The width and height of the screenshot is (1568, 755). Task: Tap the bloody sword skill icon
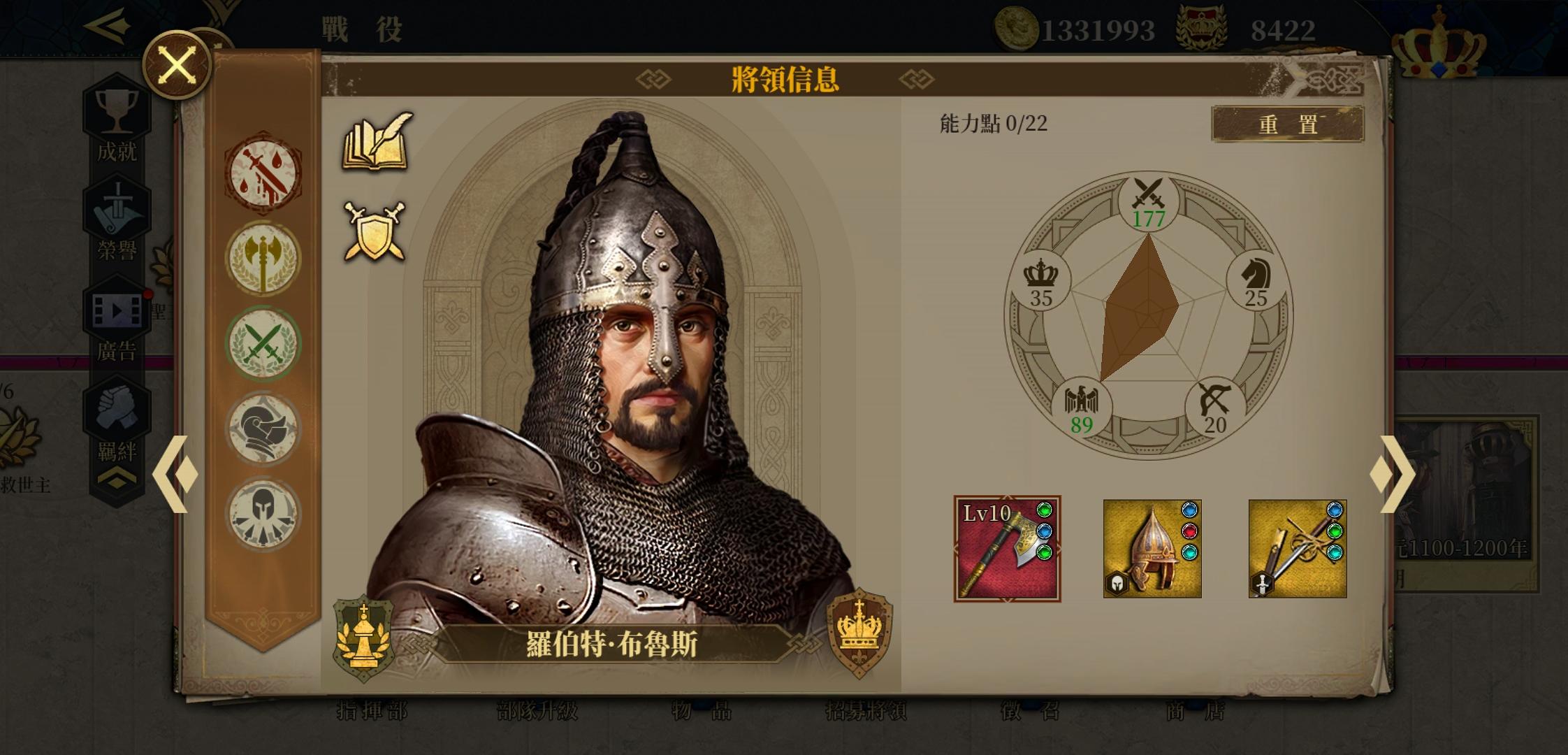coord(263,172)
